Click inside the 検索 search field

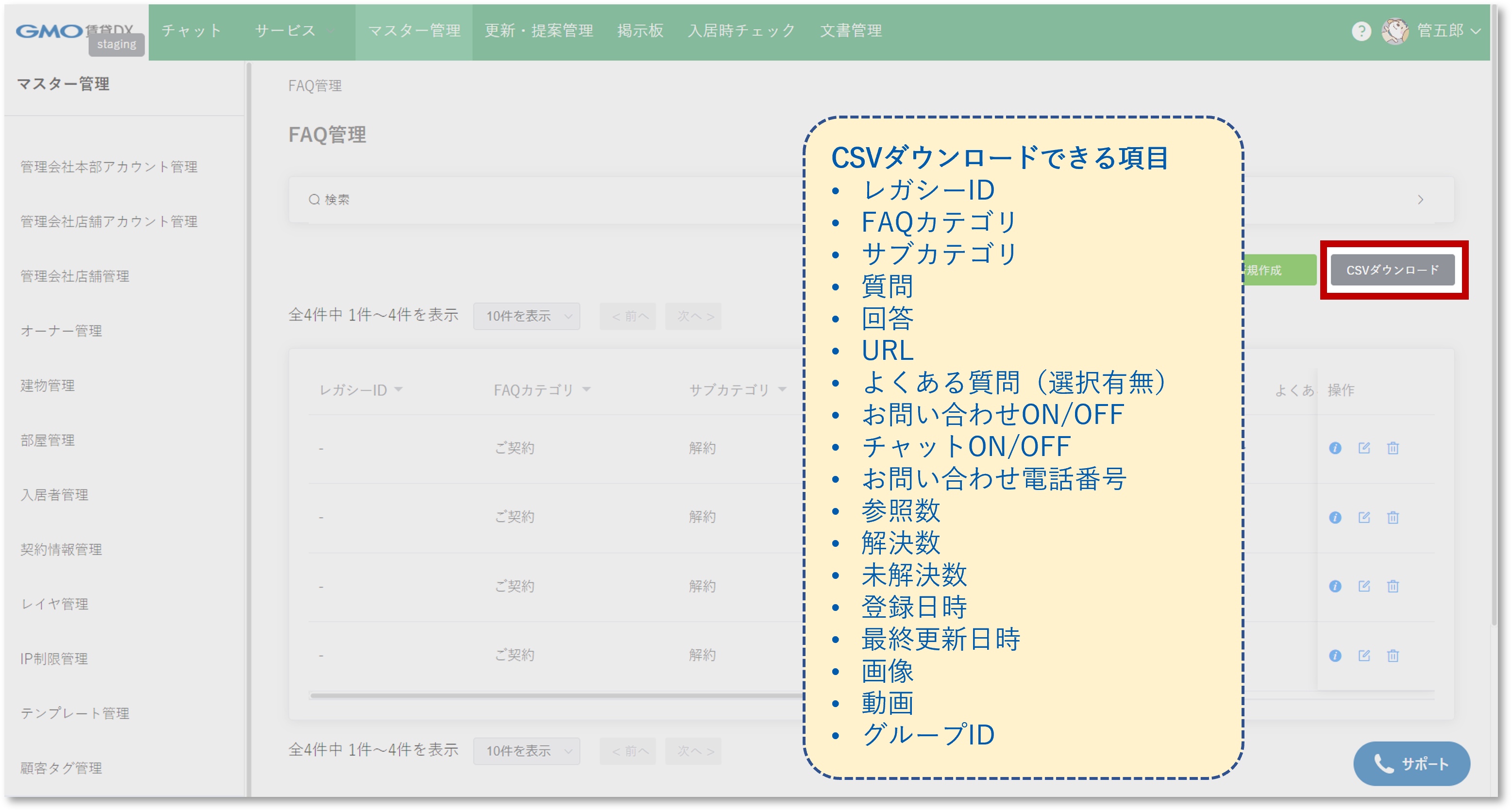(411, 199)
